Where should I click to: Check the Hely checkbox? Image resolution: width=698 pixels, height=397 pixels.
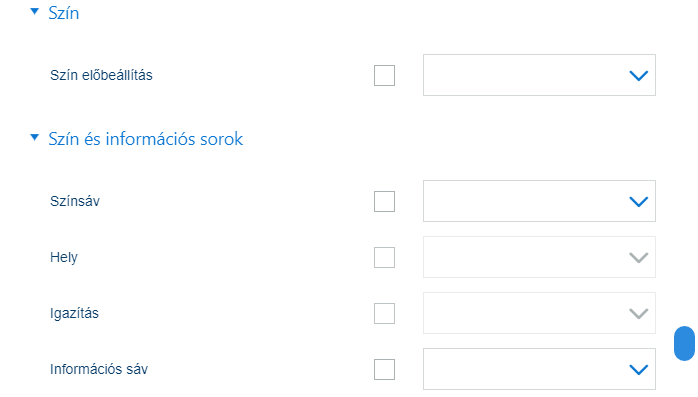click(x=384, y=257)
